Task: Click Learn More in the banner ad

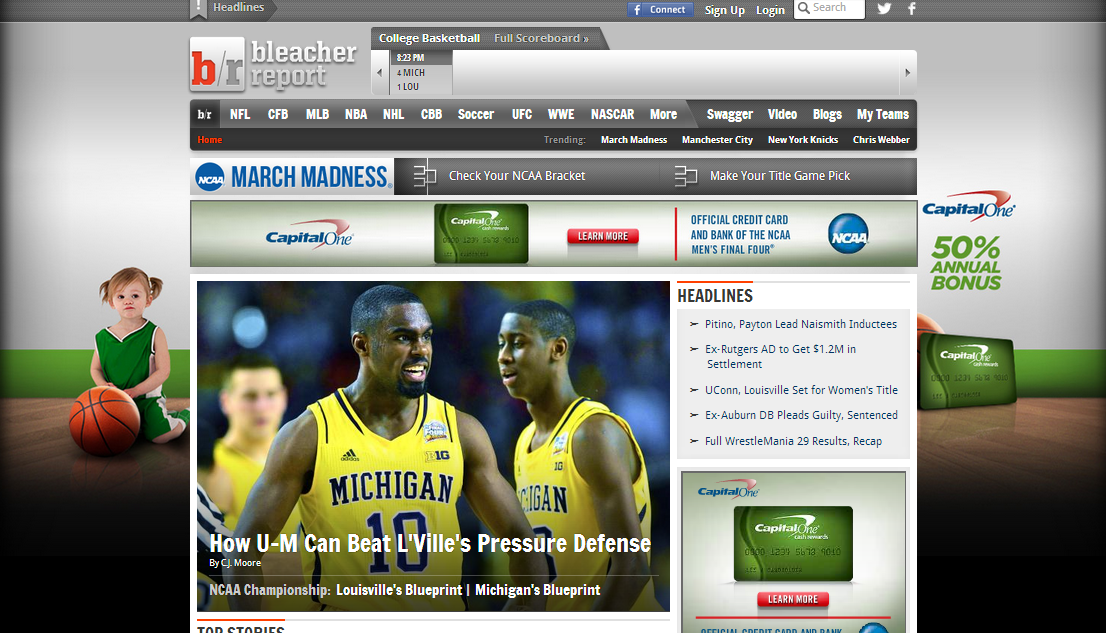Action: pos(602,236)
